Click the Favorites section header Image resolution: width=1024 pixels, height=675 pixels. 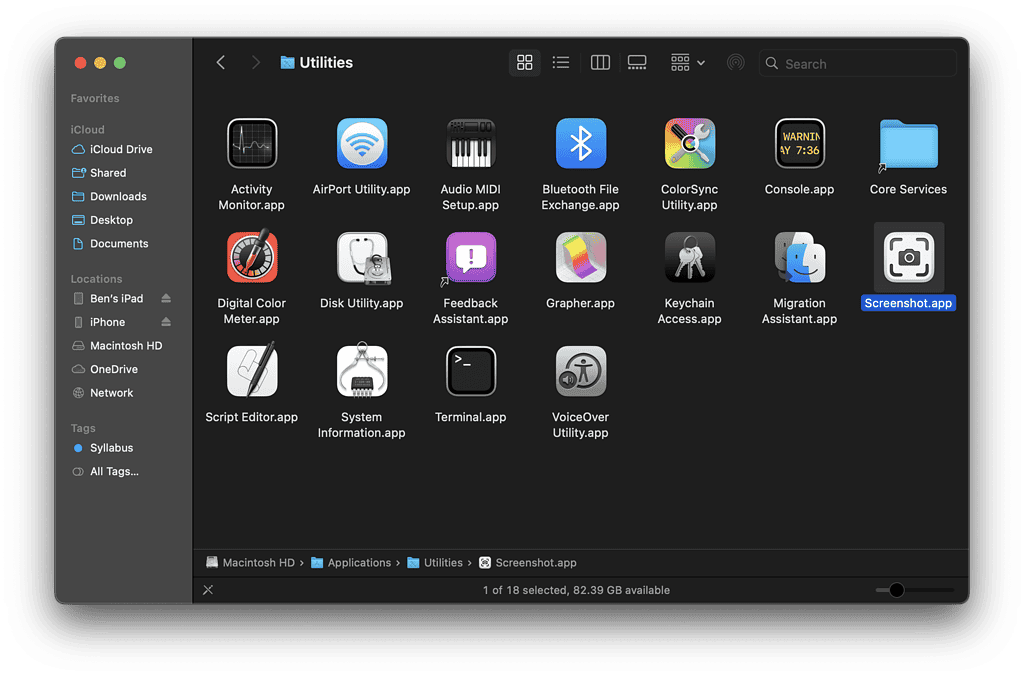[x=95, y=98]
